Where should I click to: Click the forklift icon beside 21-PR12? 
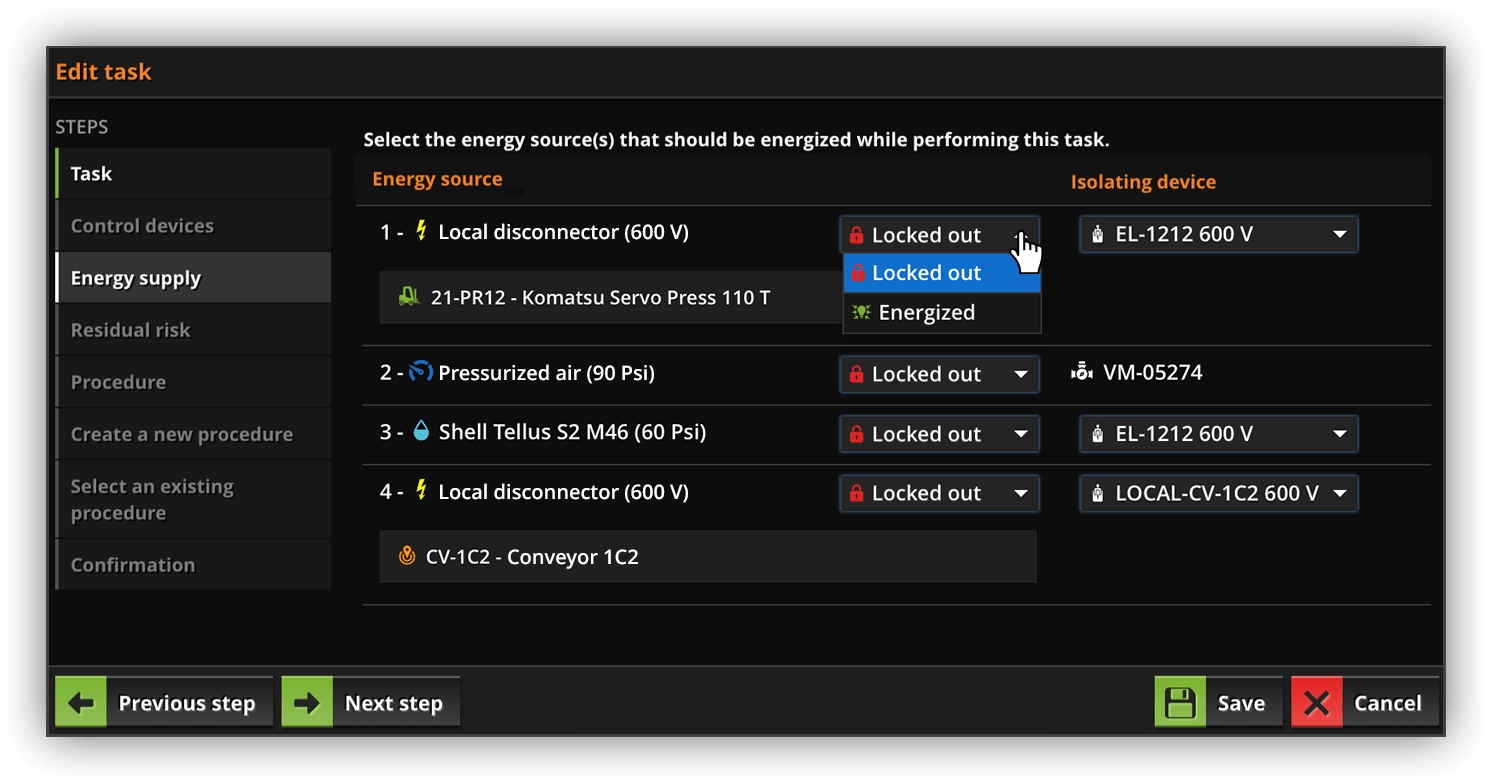click(409, 297)
